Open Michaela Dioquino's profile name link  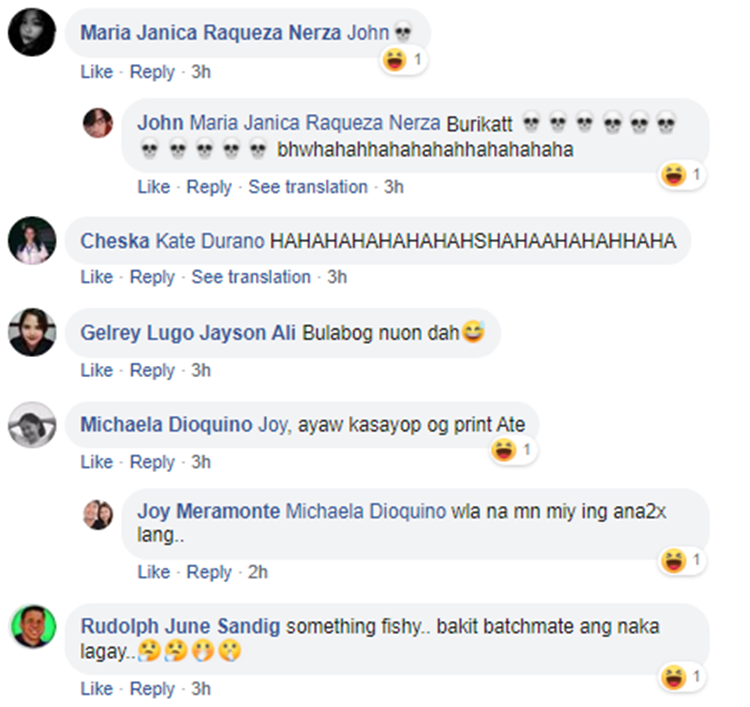[166, 424]
